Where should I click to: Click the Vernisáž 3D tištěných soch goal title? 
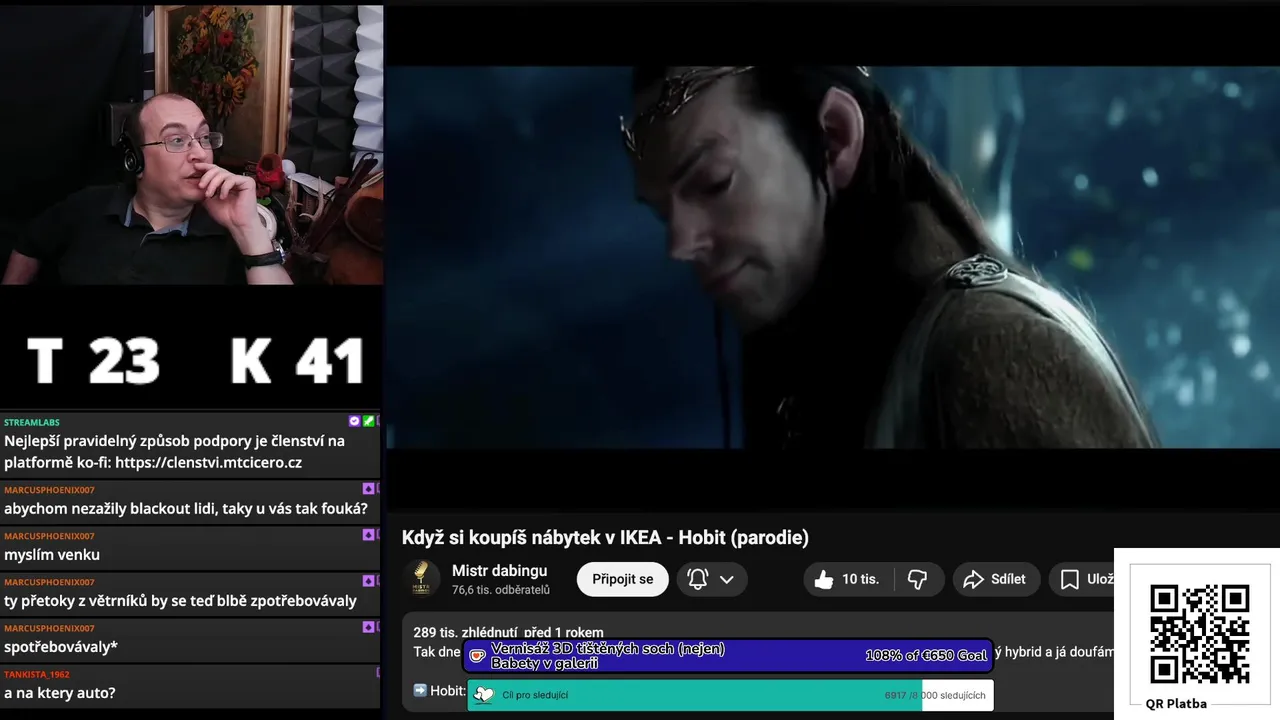[x=608, y=656]
